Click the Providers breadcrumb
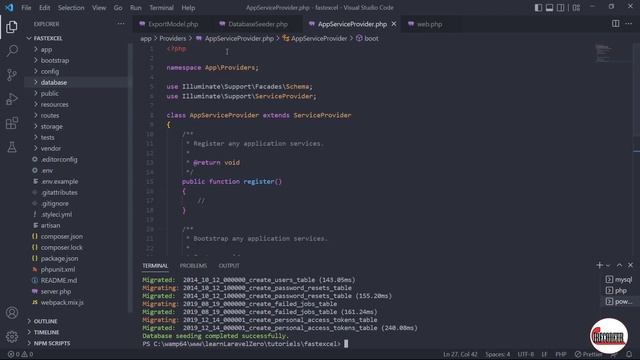 point(172,38)
